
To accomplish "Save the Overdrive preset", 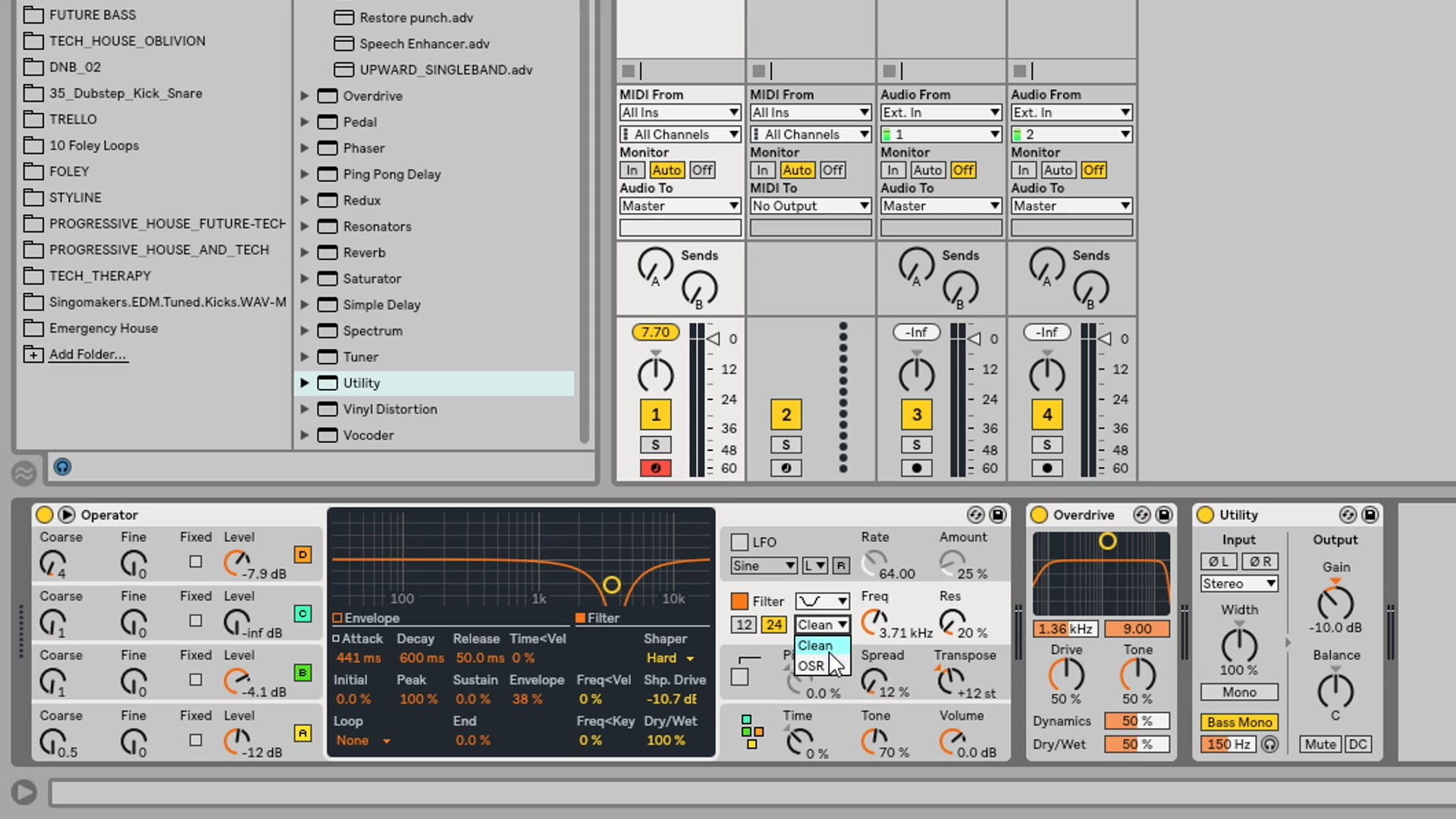I will click(x=1164, y=515).
